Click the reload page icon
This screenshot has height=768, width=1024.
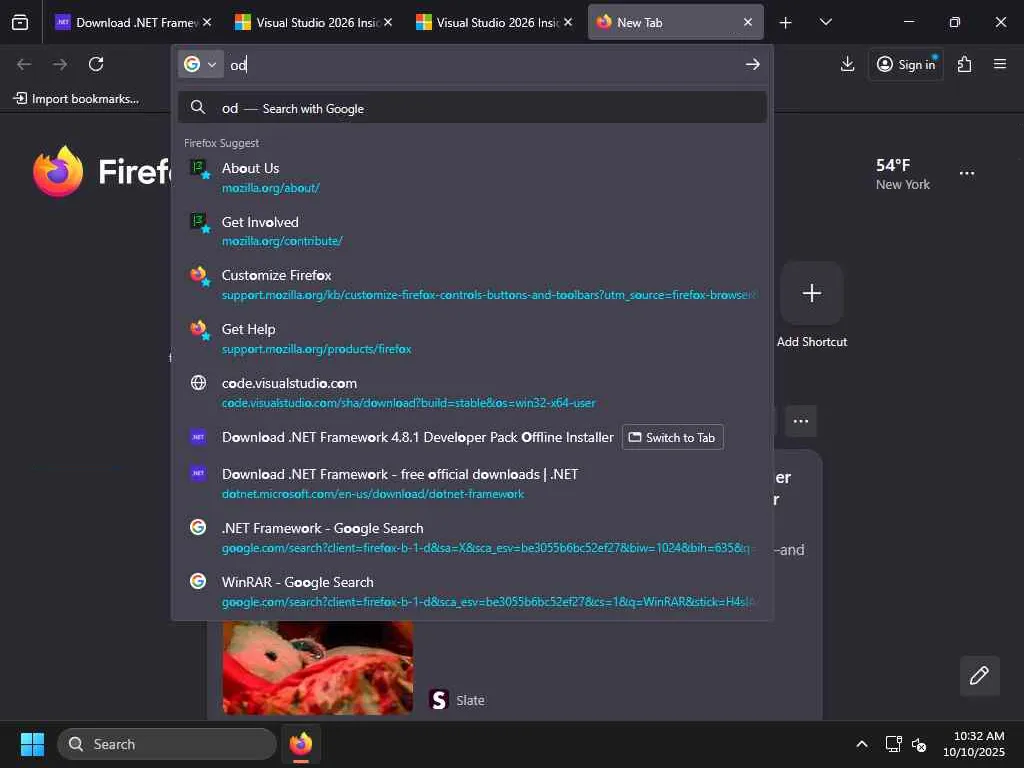point(96,64)
